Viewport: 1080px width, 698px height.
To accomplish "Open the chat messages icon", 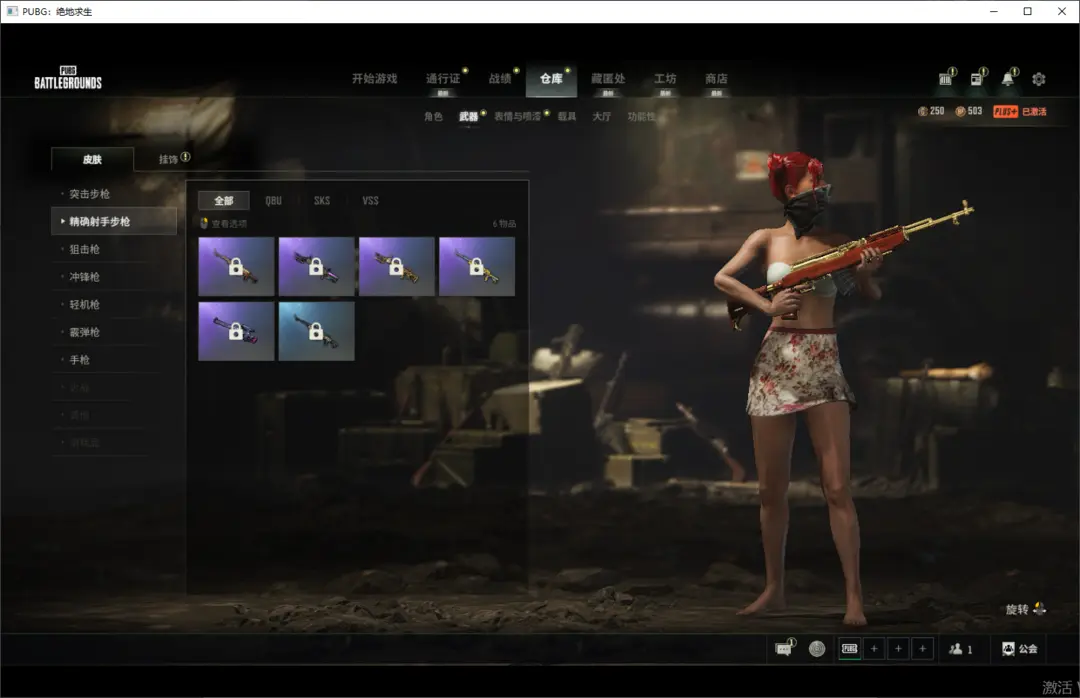I will (783, 648).
